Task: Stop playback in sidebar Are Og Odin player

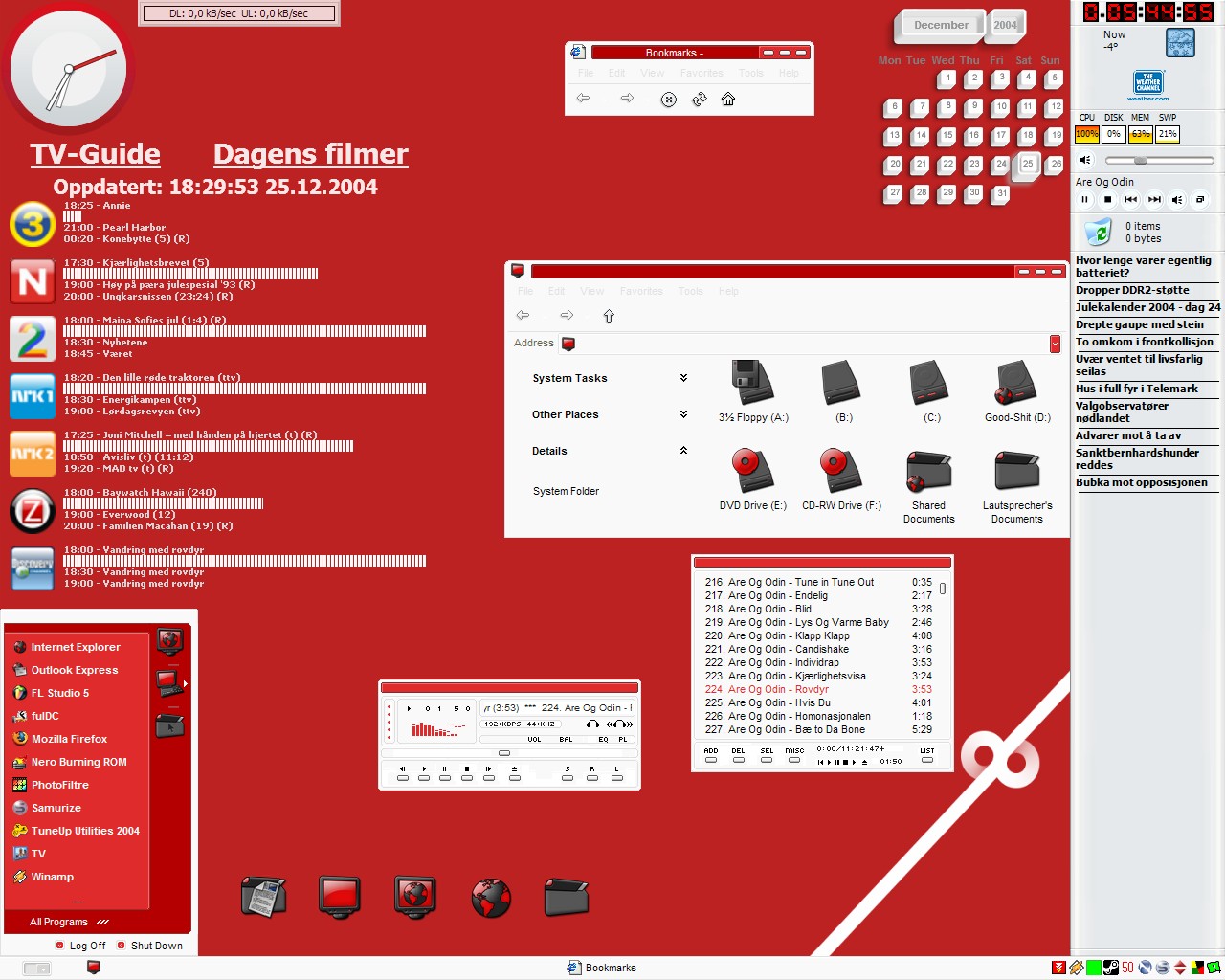Action: click(x=1107, y=200)
